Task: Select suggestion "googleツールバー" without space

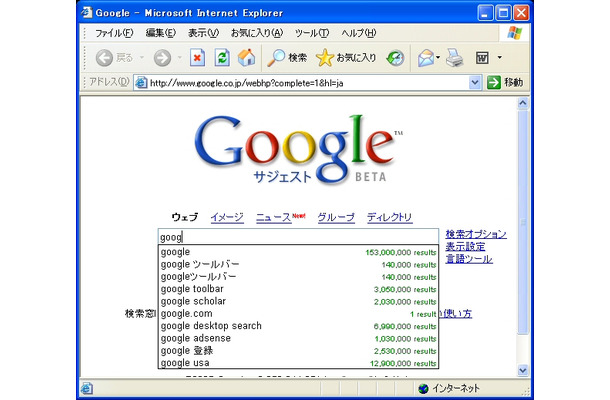Action: 298,277
